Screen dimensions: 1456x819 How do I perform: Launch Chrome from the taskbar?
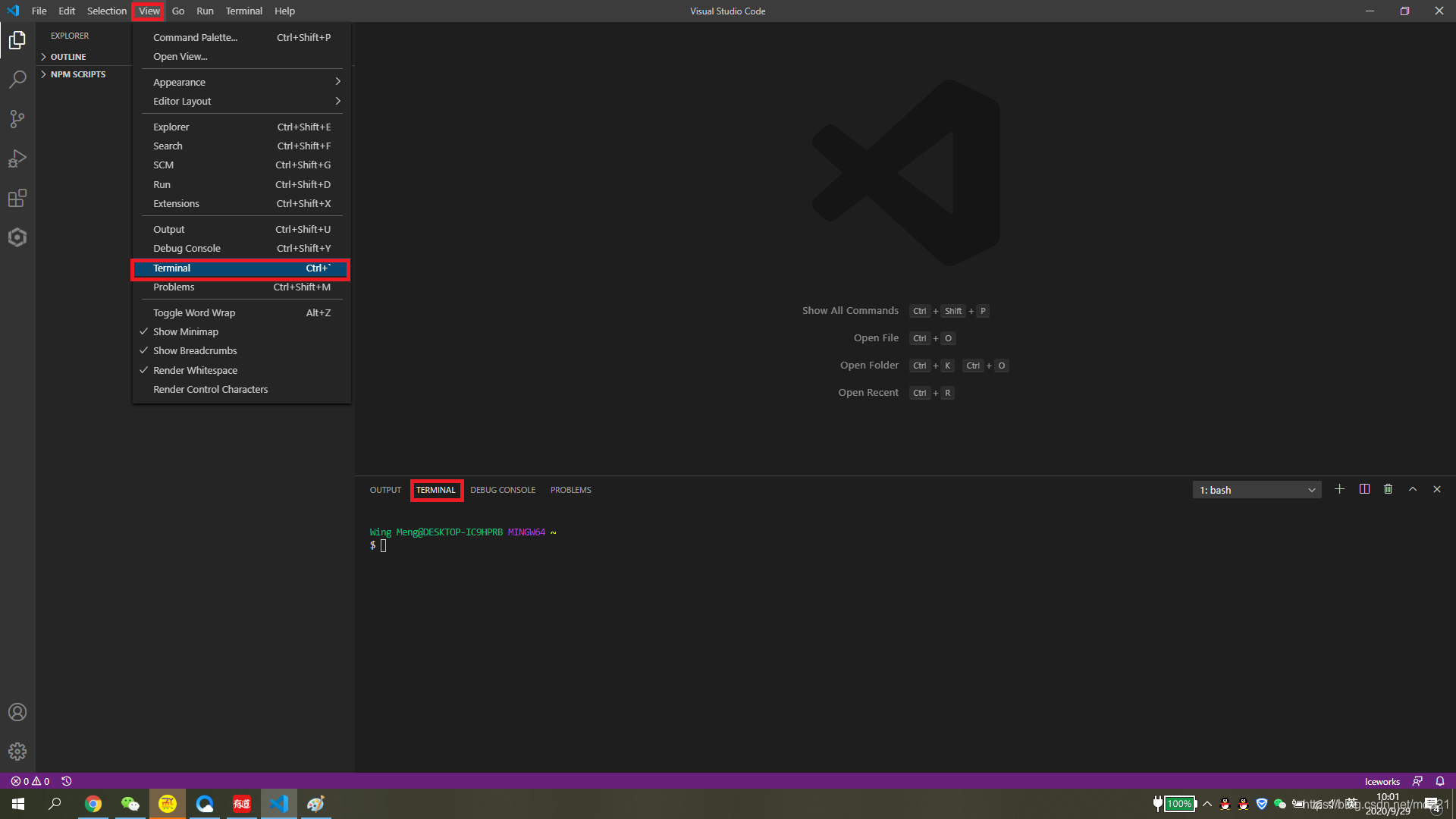(x=93, y=803)
